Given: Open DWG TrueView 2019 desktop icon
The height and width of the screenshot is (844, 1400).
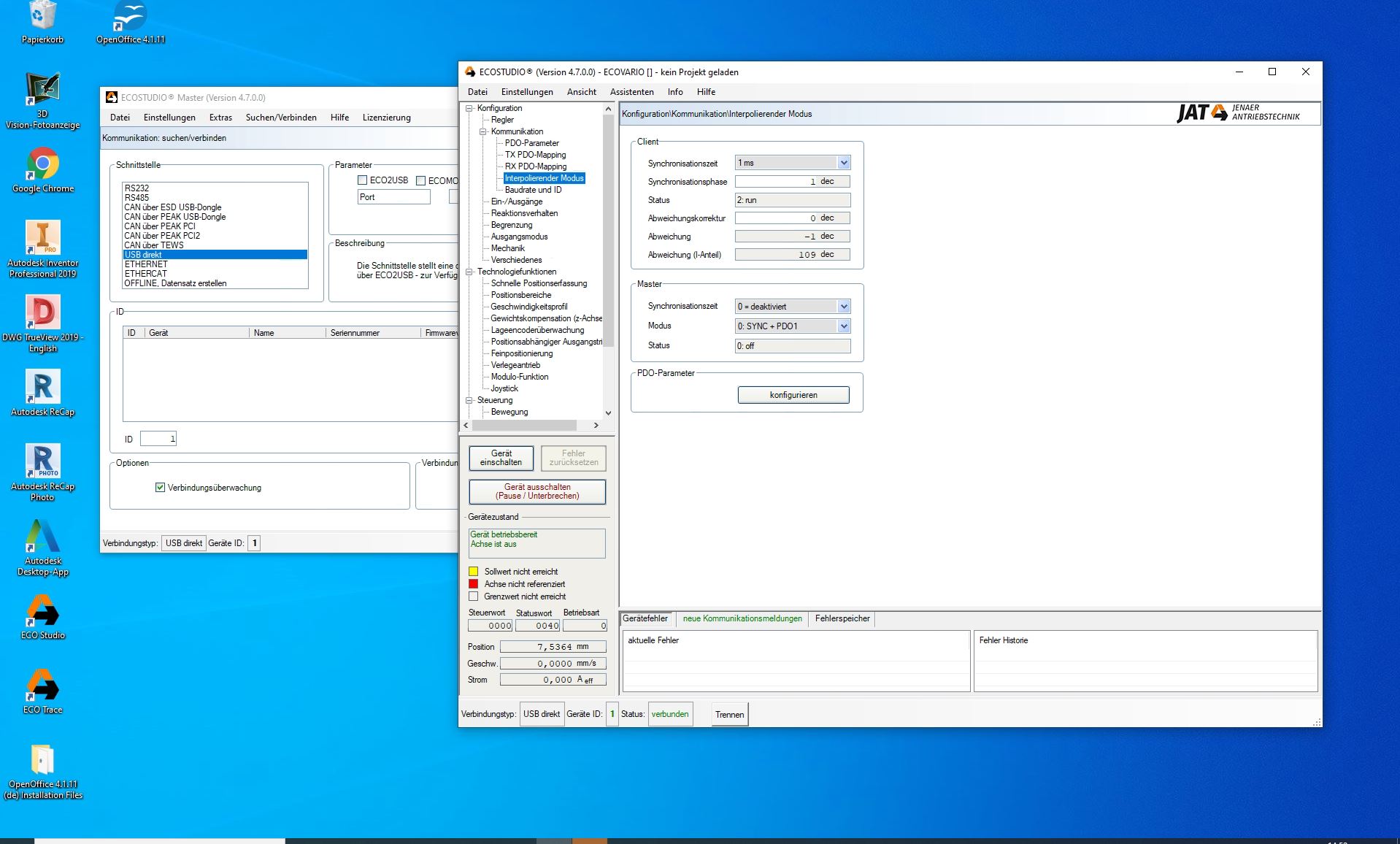Looking at the screenshot, I should coord(42,323).
